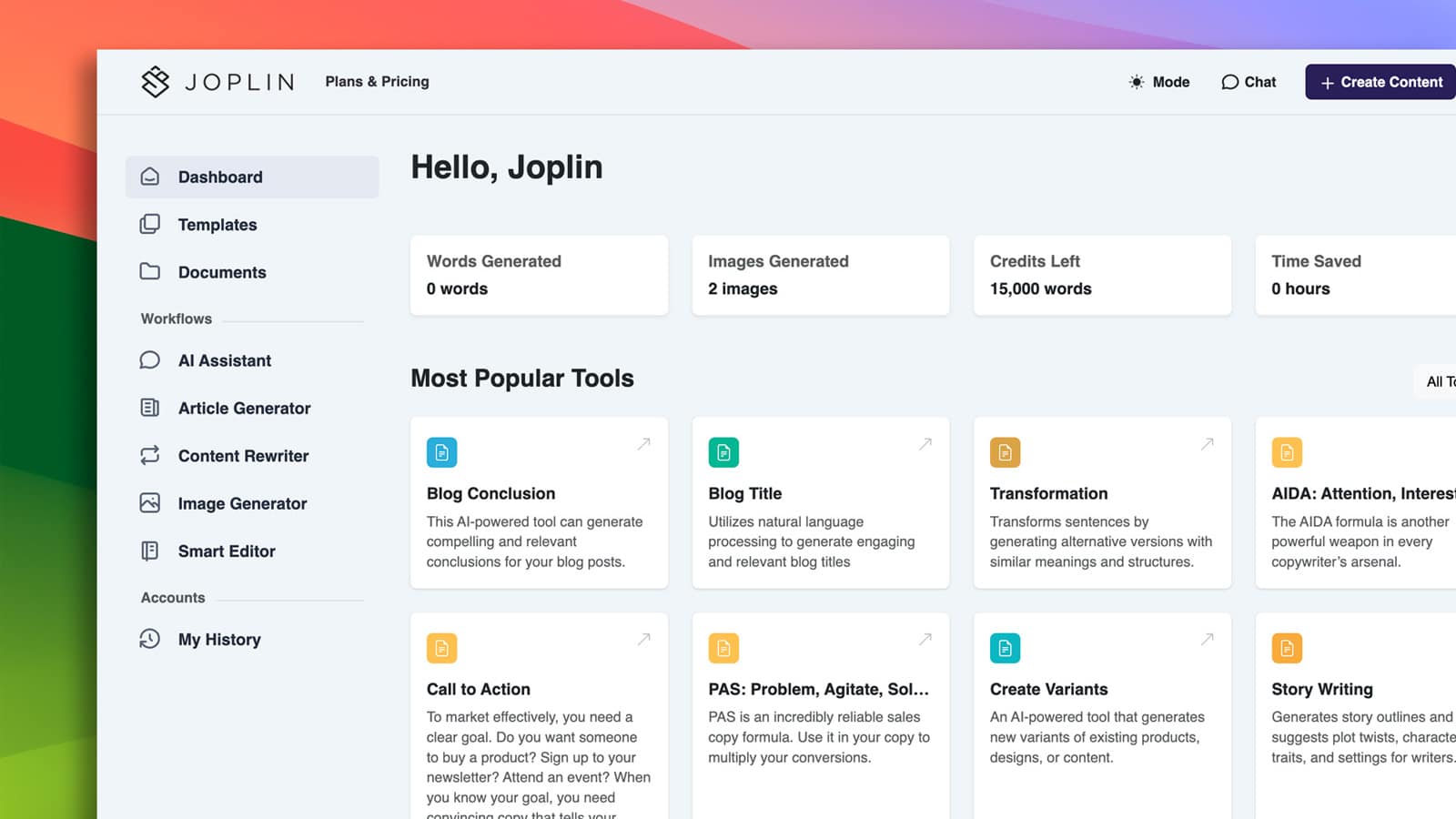The height and width of the screenshot is (819, 1456).
Task: Open Documents in the sidebar
Action: tap(252, 272)
